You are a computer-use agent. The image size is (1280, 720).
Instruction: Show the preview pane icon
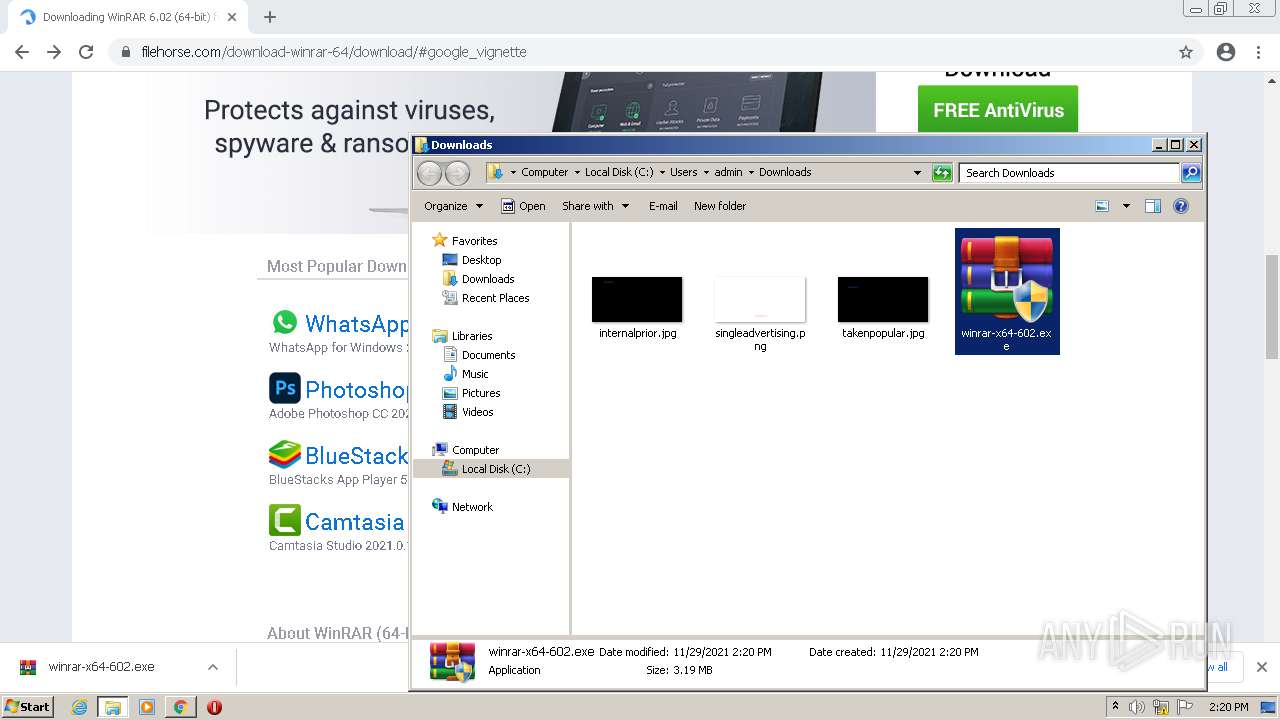click(x=1152, y=206)
